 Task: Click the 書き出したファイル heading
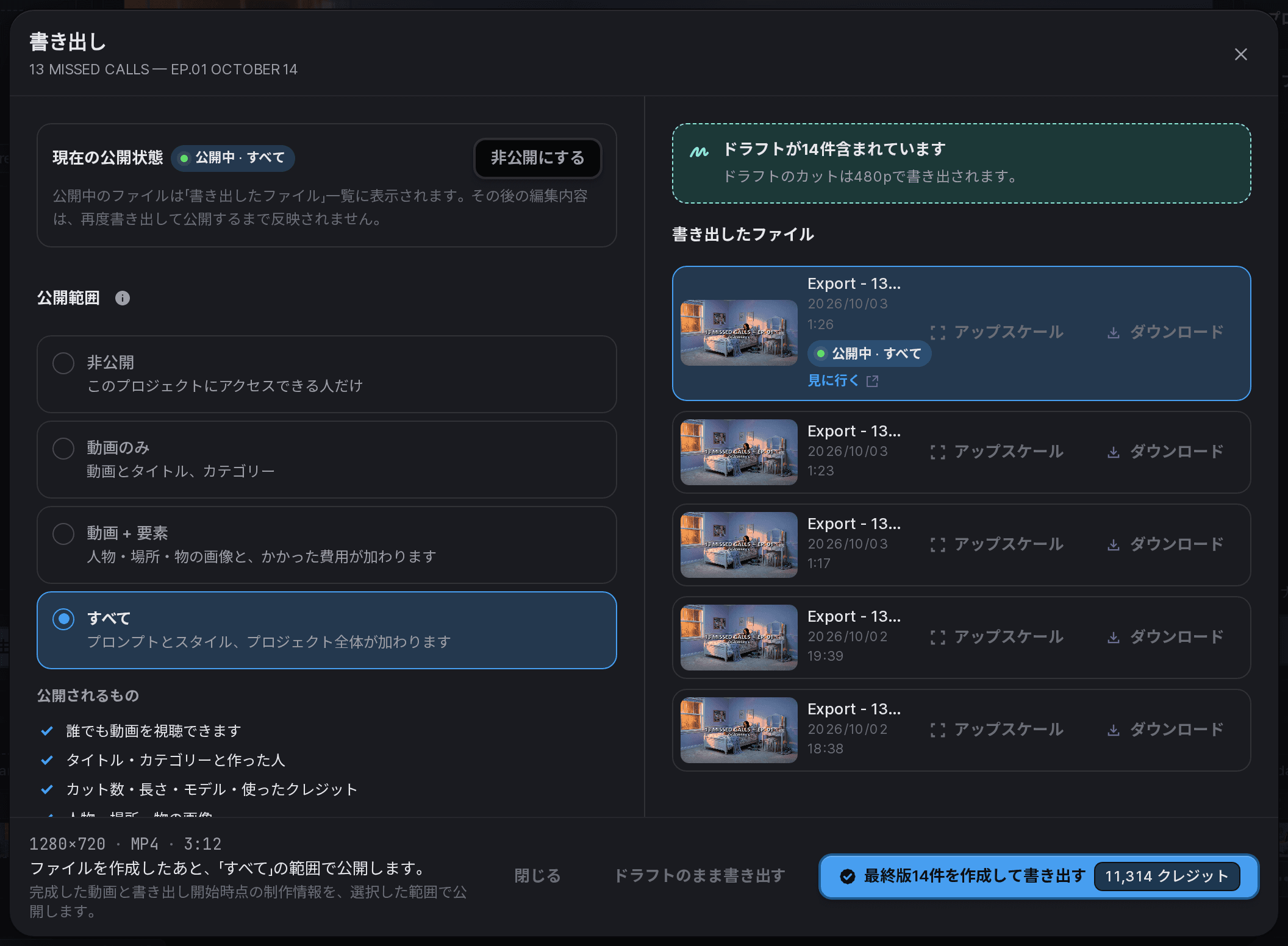pos(743,235)
